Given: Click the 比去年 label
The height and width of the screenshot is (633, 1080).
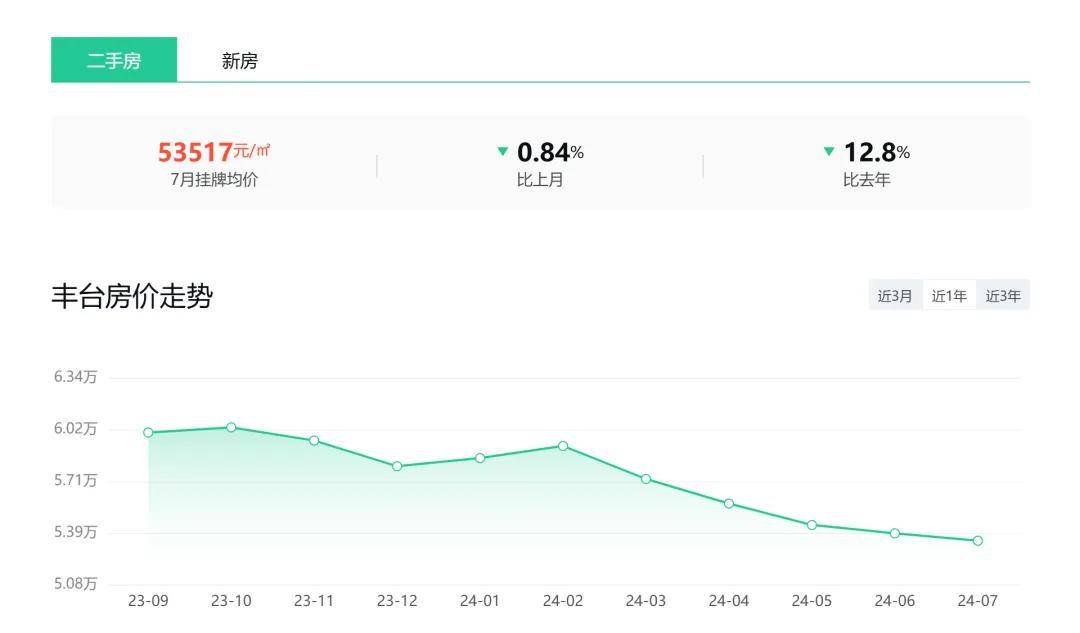Looking at the screenshot, I should (x=866, y=180).
